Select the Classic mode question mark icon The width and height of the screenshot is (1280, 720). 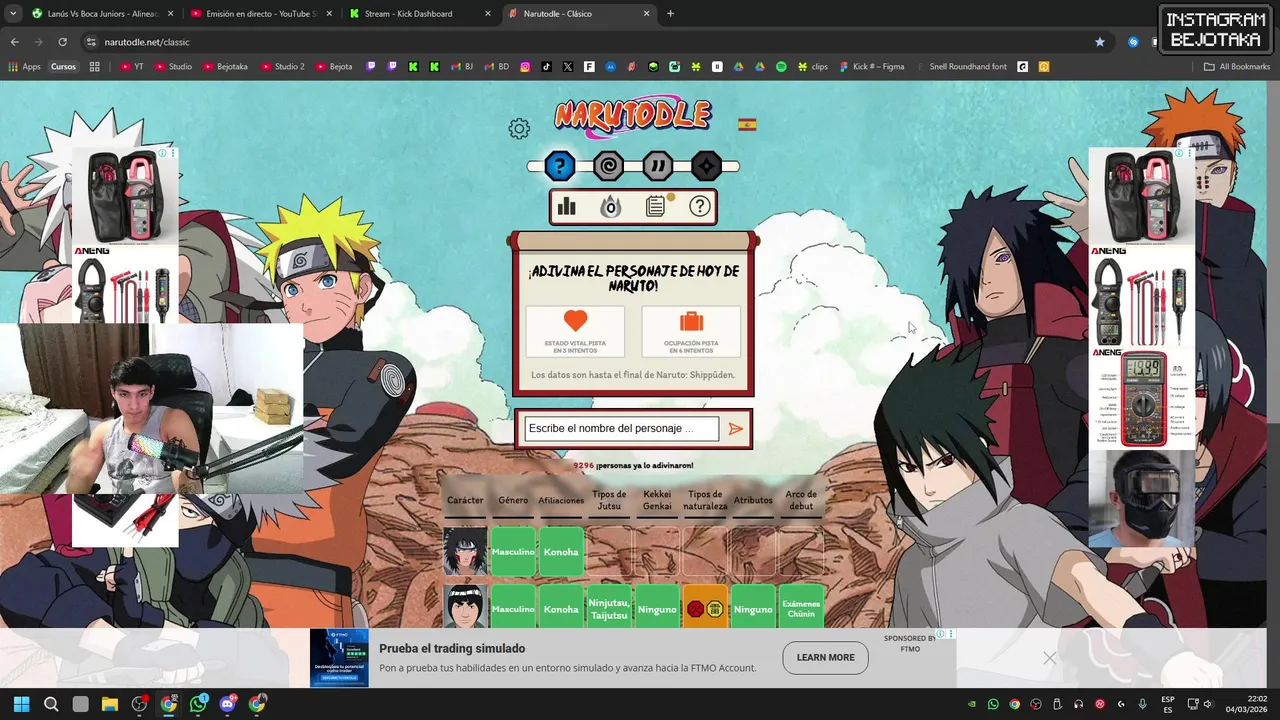(560, 166)
